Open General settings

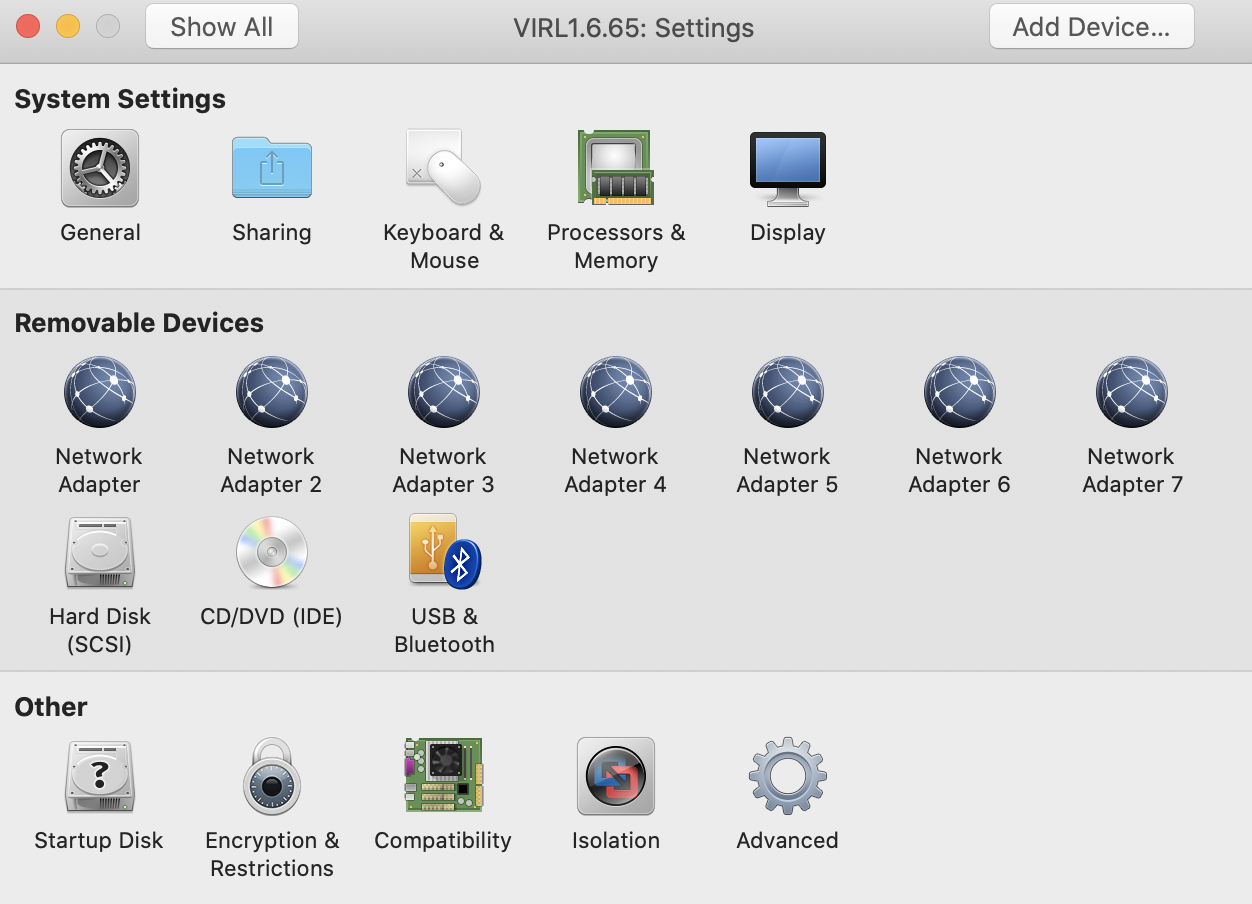click(99, 167)
